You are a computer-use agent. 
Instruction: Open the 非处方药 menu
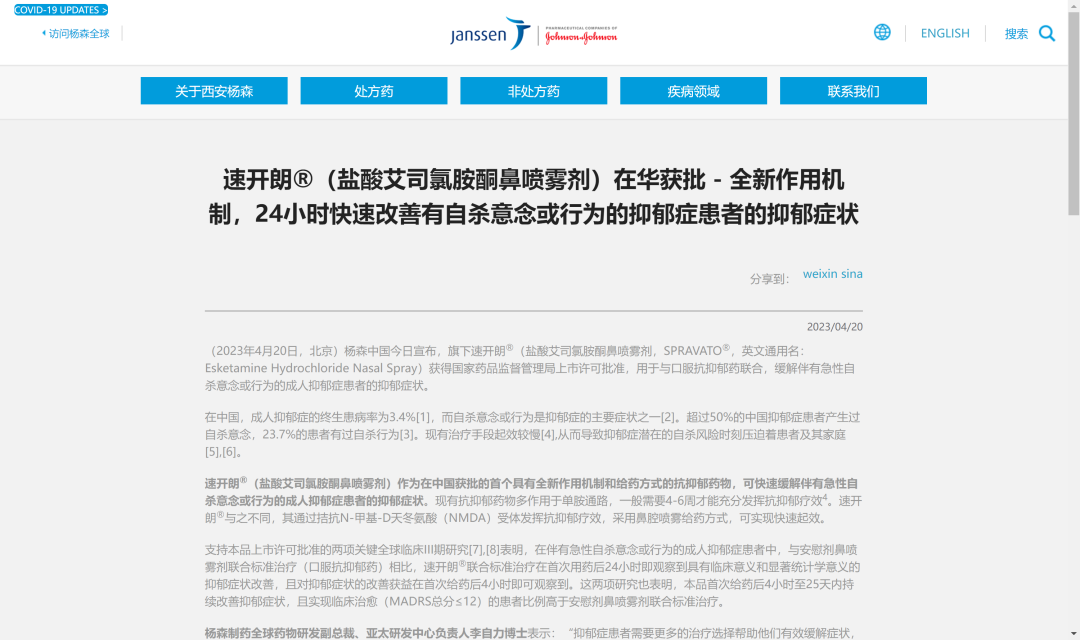coord(534,91)
